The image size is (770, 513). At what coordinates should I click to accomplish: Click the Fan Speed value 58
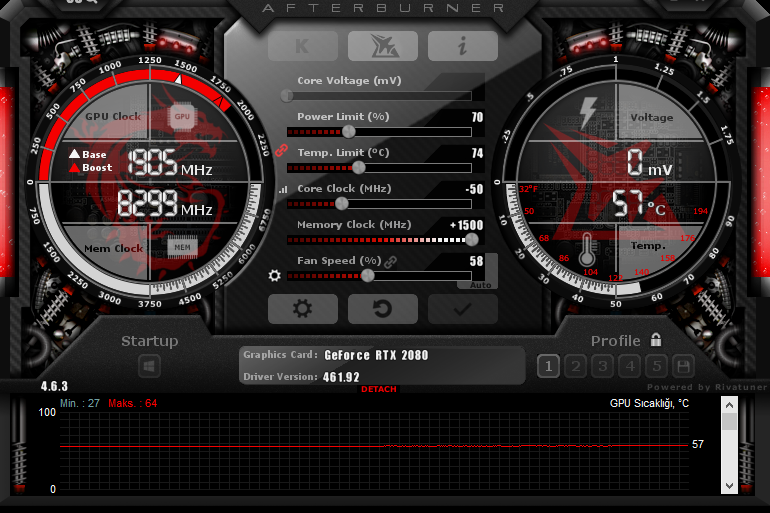click(476, 261)
